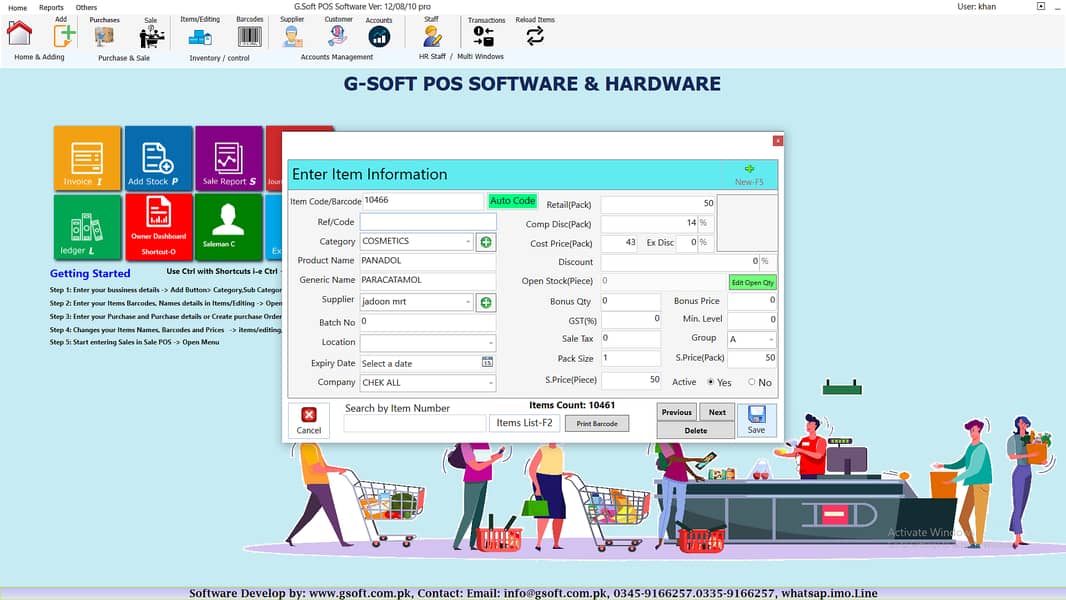Open the Barcodes toolbar icon
Viewport: 1066px width, 600px height.
pos(250,36)
